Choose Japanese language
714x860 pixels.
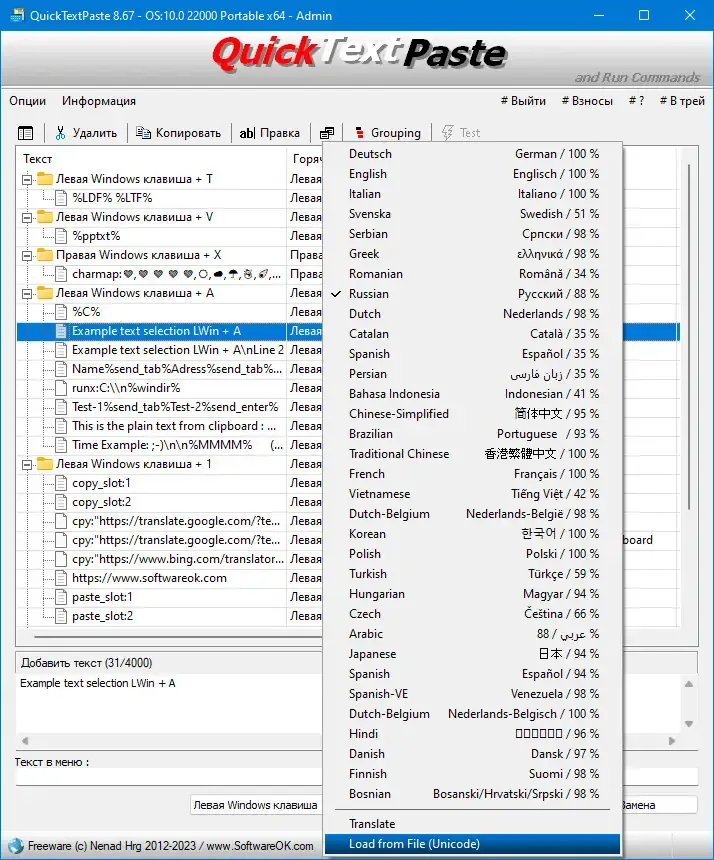coord(473,654)
